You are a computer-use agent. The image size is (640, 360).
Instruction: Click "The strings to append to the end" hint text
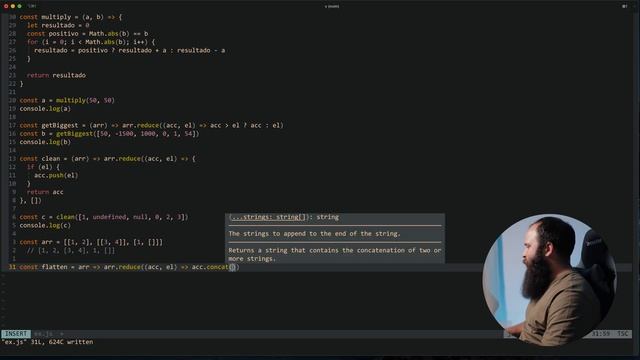[315, 234]
